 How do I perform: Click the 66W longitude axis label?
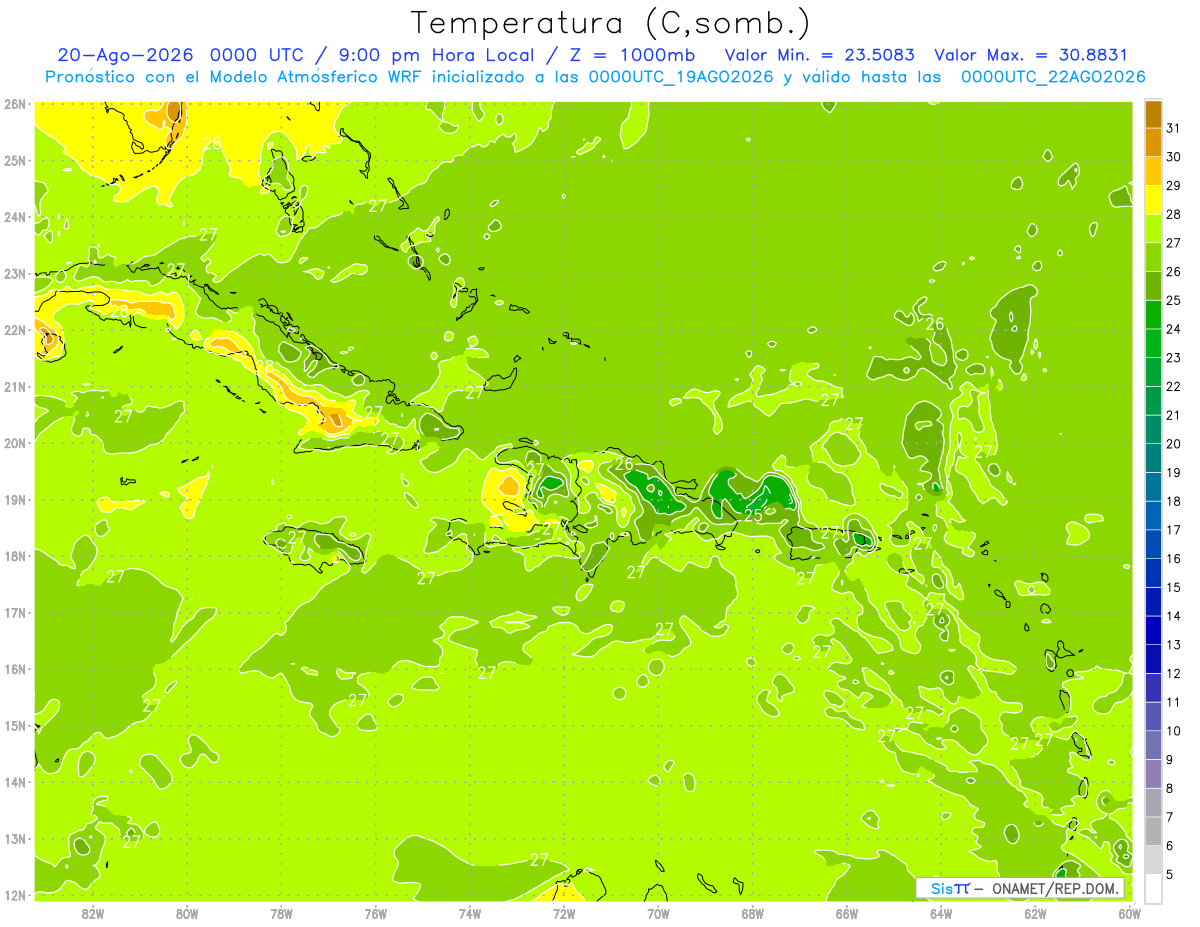click(x=847, y=913)
